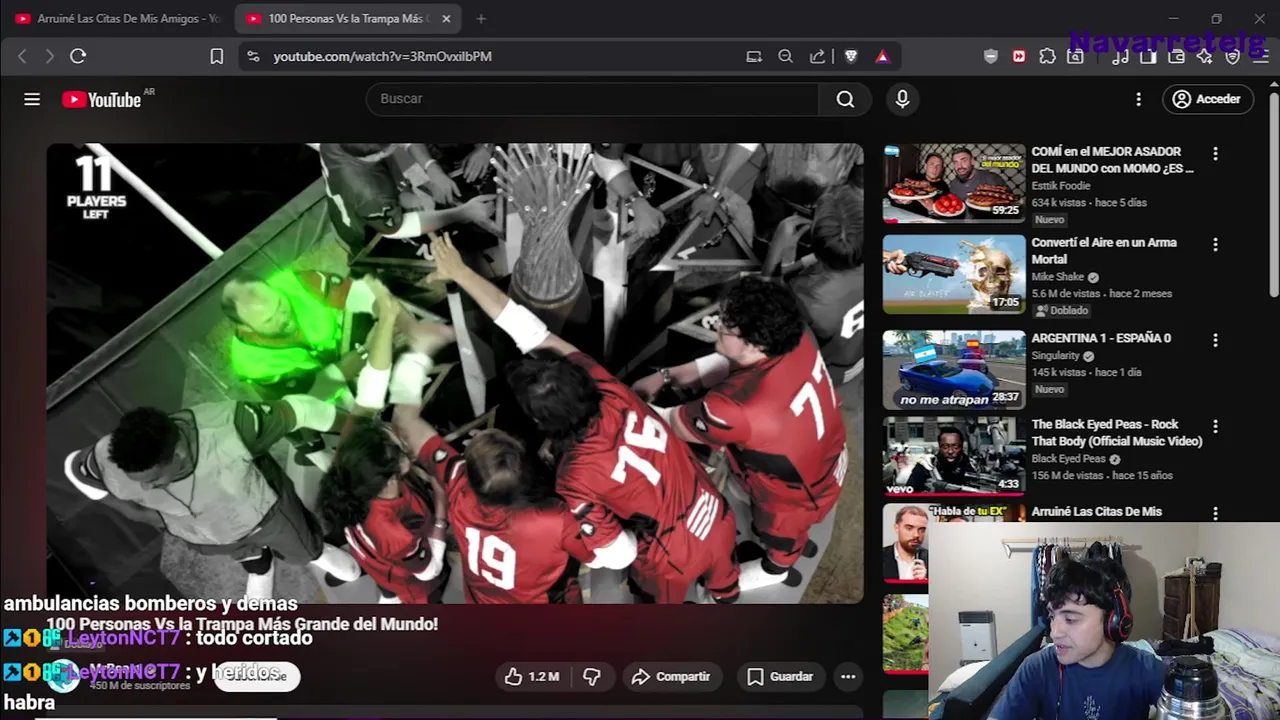Open options for Convertí el Aire video
This screenshot has height=720, width=1280.
click(x=1215, y=245)
